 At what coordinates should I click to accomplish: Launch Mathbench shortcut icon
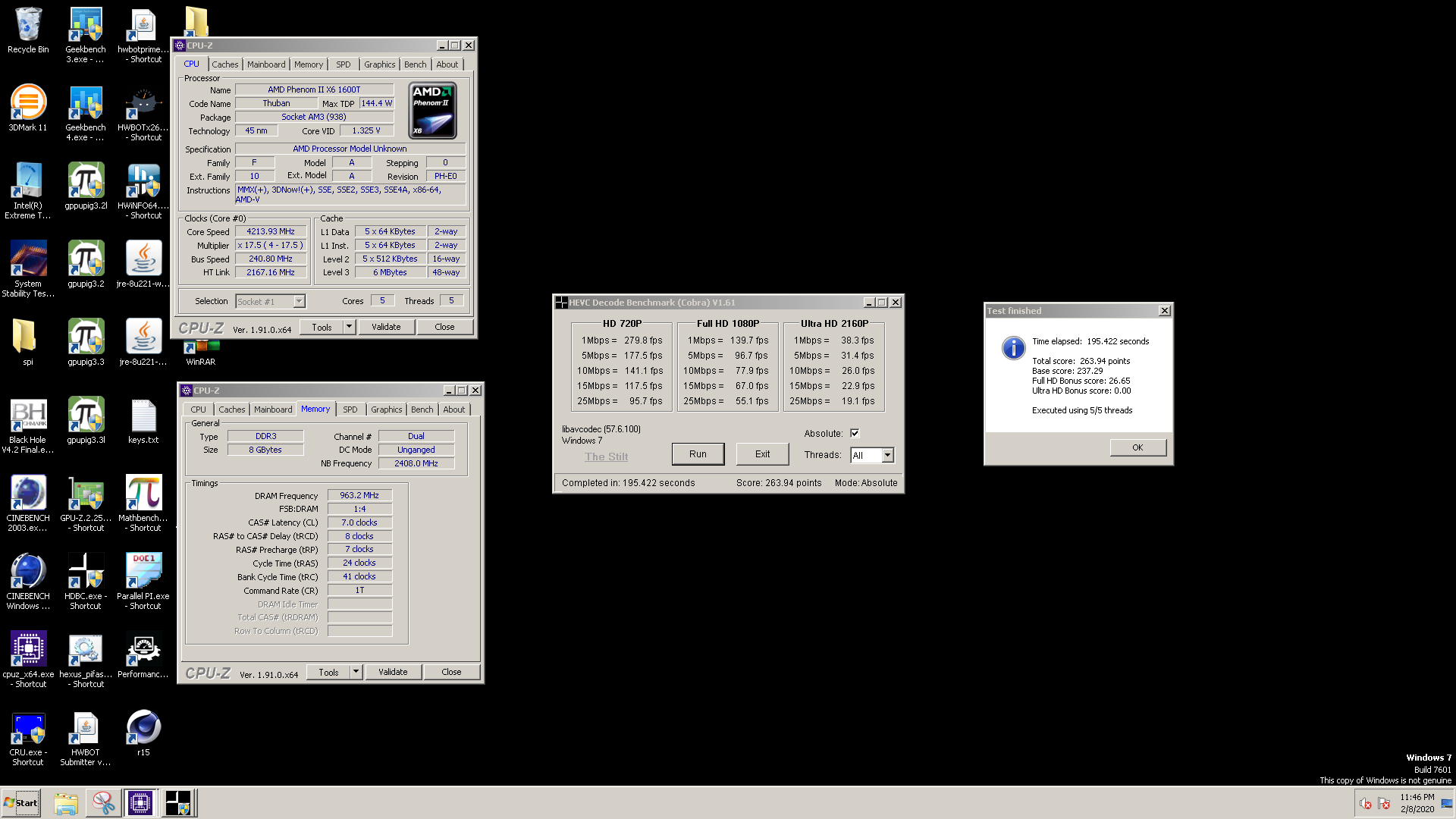(143, 504)
